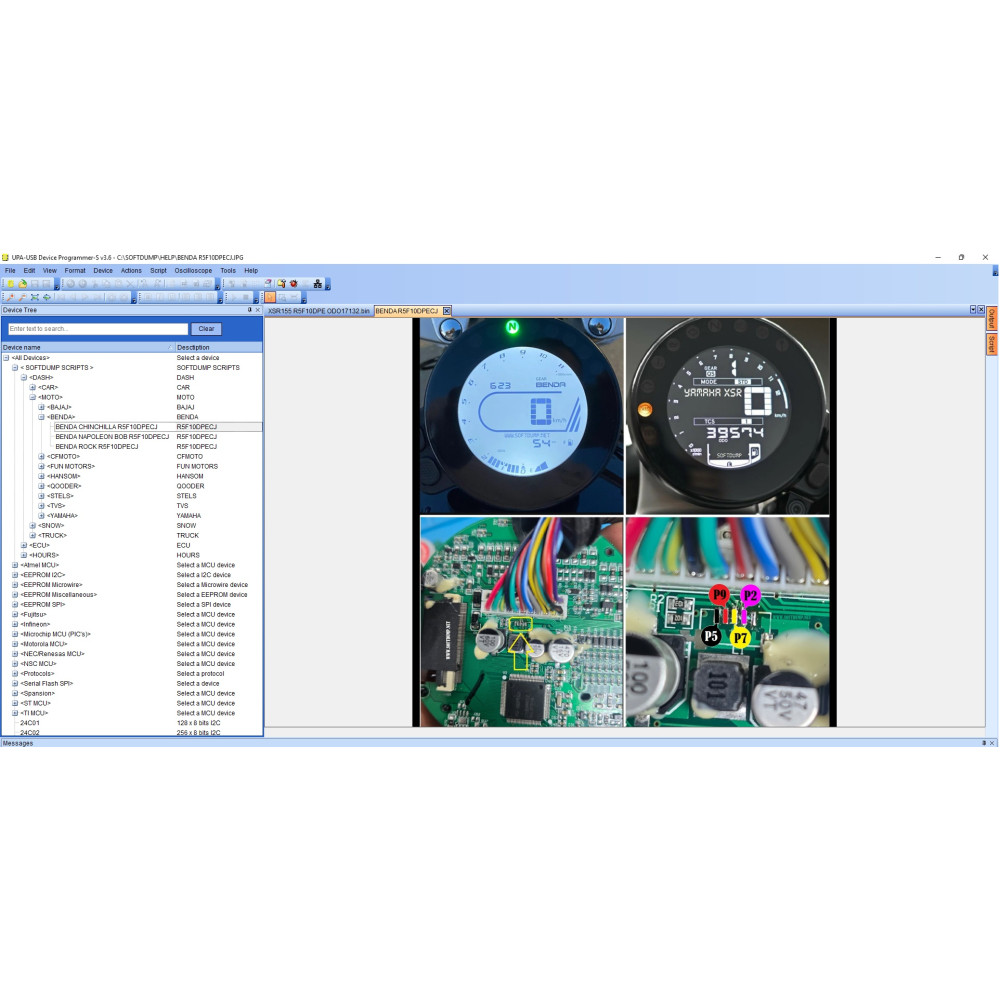Pin the Device Tree panel
Viewport: 1000px width, 1000px height.
(249, 310)
